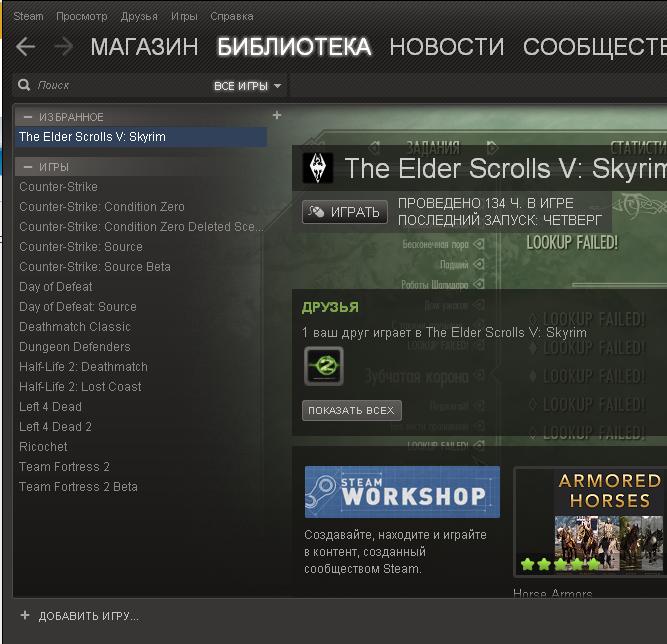Image resolution: width=667 pixels, height=644 pixels.
Task: Click the plus icon near ДОБАВИТЬ ИГРУ
Action: tap(25, 615)
